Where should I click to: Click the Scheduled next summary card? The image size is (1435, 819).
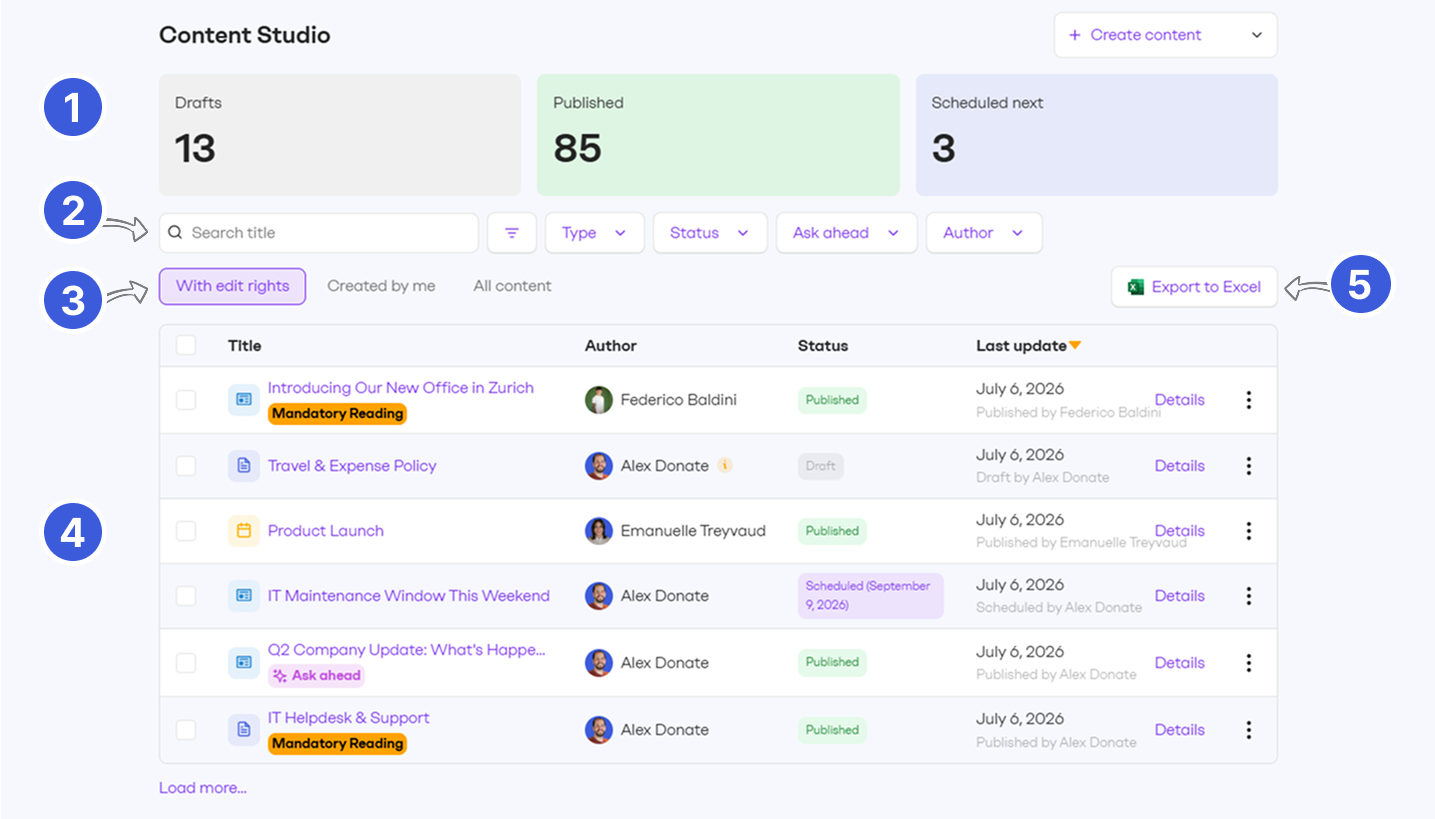[1097, 135]
